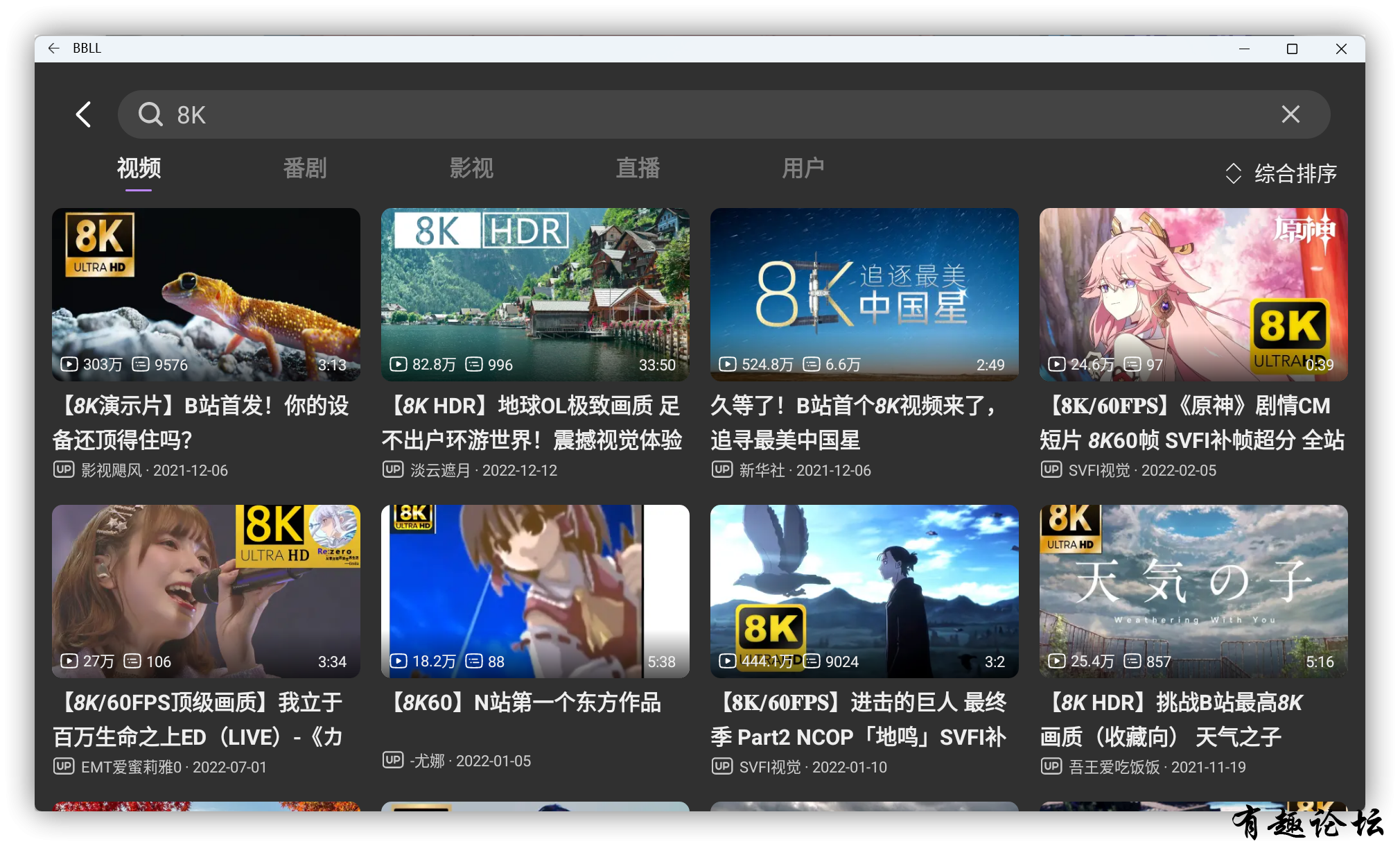
Task: Open title 久等了！B站首个8K视频来了
Action: (x=855, y=422)
